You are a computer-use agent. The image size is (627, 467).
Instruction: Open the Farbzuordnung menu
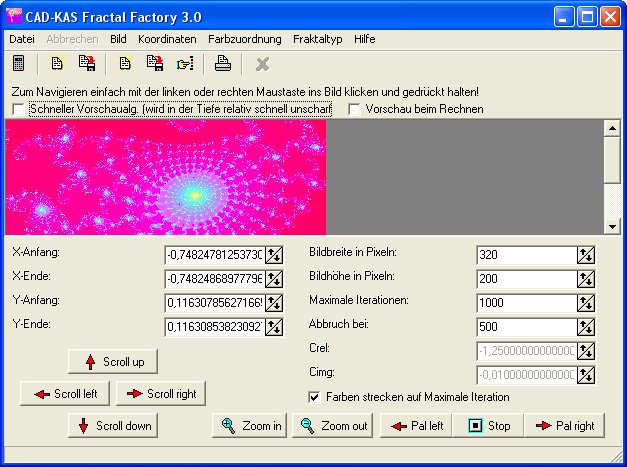coord(245,39)
